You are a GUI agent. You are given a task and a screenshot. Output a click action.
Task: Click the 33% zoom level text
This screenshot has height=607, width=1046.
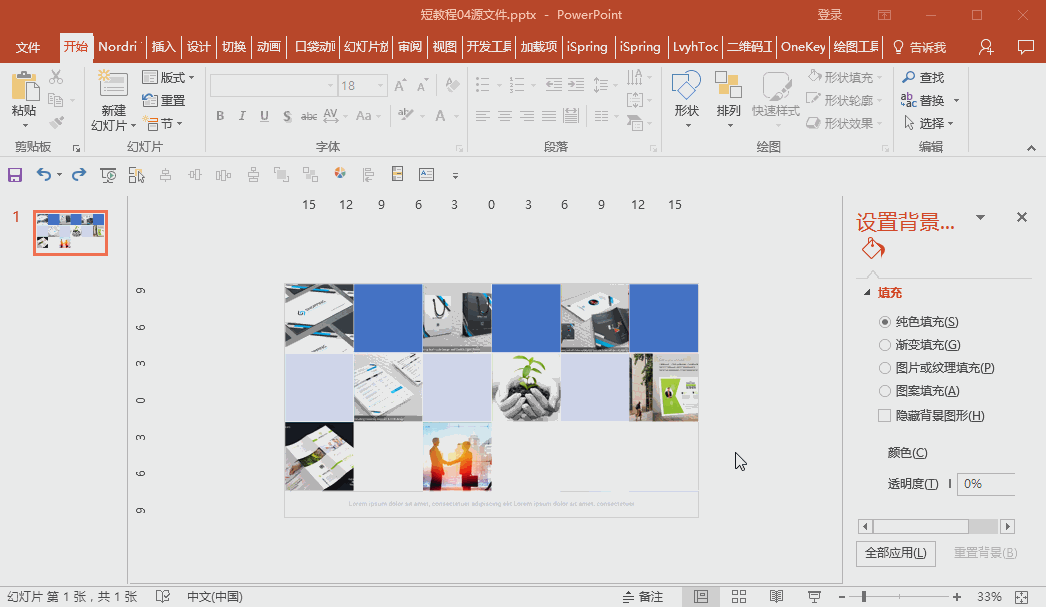989,596
